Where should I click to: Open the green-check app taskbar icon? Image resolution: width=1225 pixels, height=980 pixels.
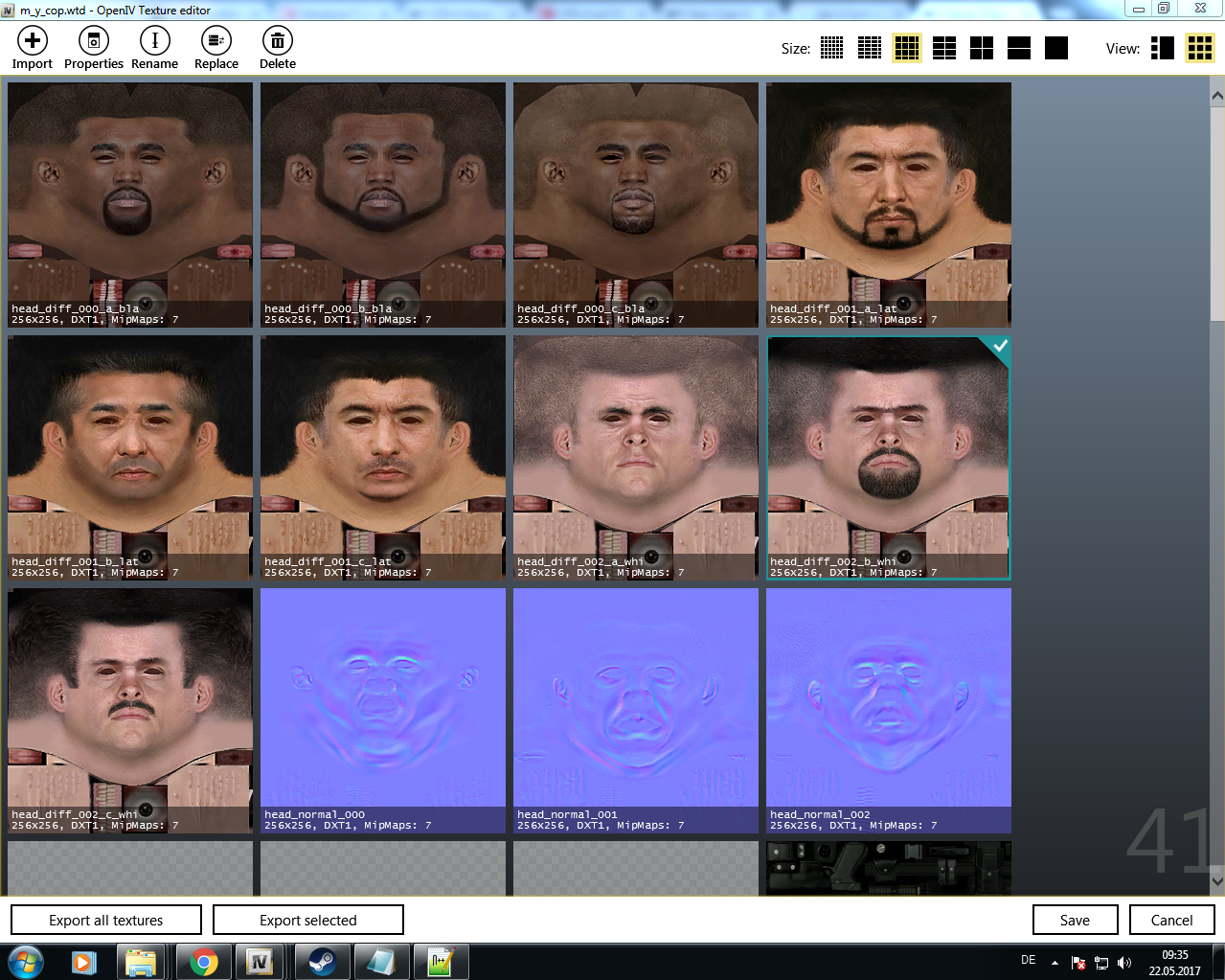click(x=441, y=961)
